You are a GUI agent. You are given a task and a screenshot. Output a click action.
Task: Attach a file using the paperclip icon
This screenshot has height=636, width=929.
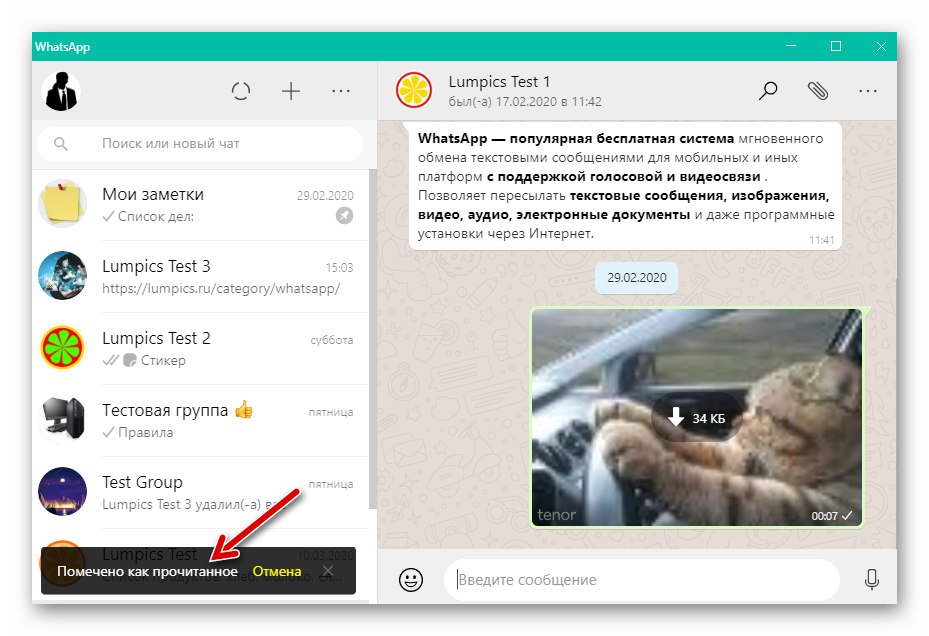pos(818,91)
